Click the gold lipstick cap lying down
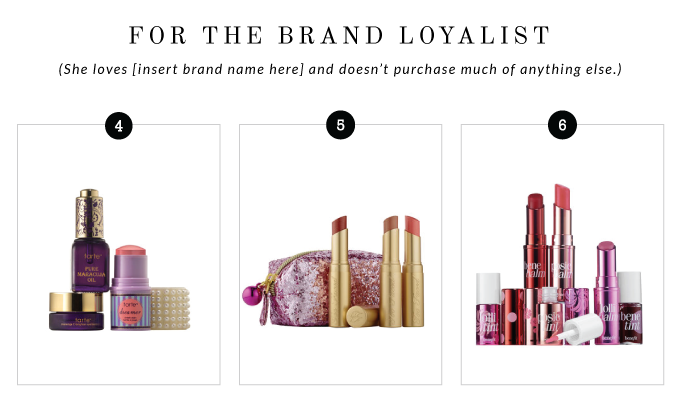 363,316
